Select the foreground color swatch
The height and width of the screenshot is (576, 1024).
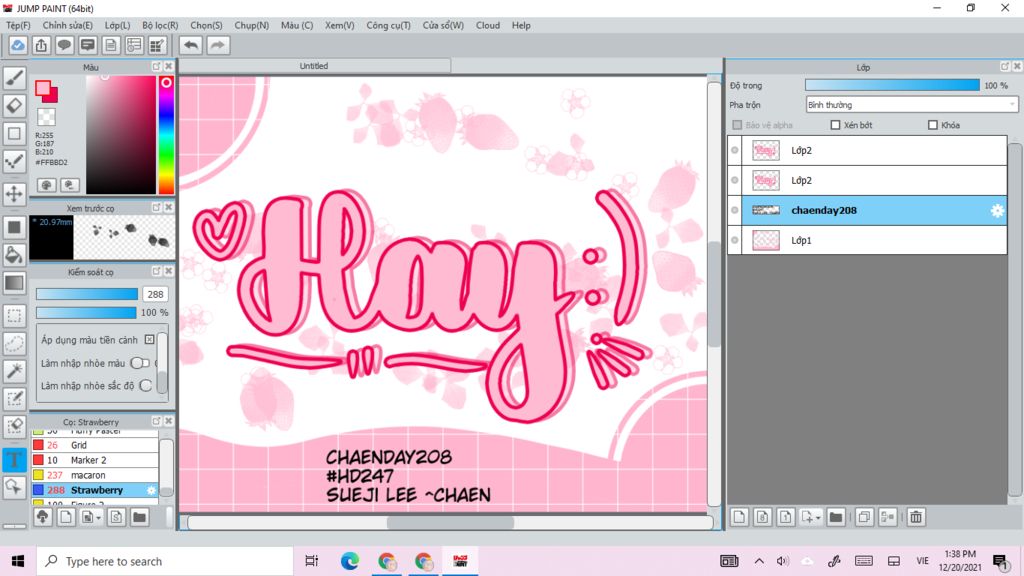coord(43,89)
